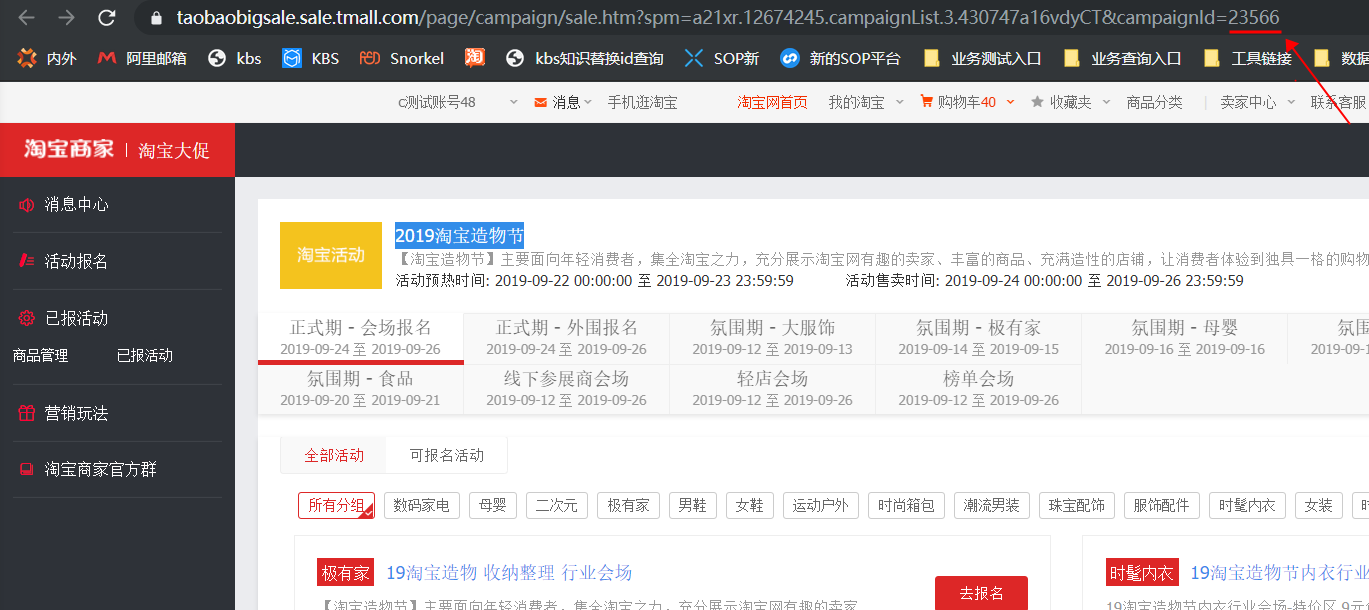The width and height of the screenshot is (1369, 610).
Task: Click the browser back arrow
Action: point(27,18)
